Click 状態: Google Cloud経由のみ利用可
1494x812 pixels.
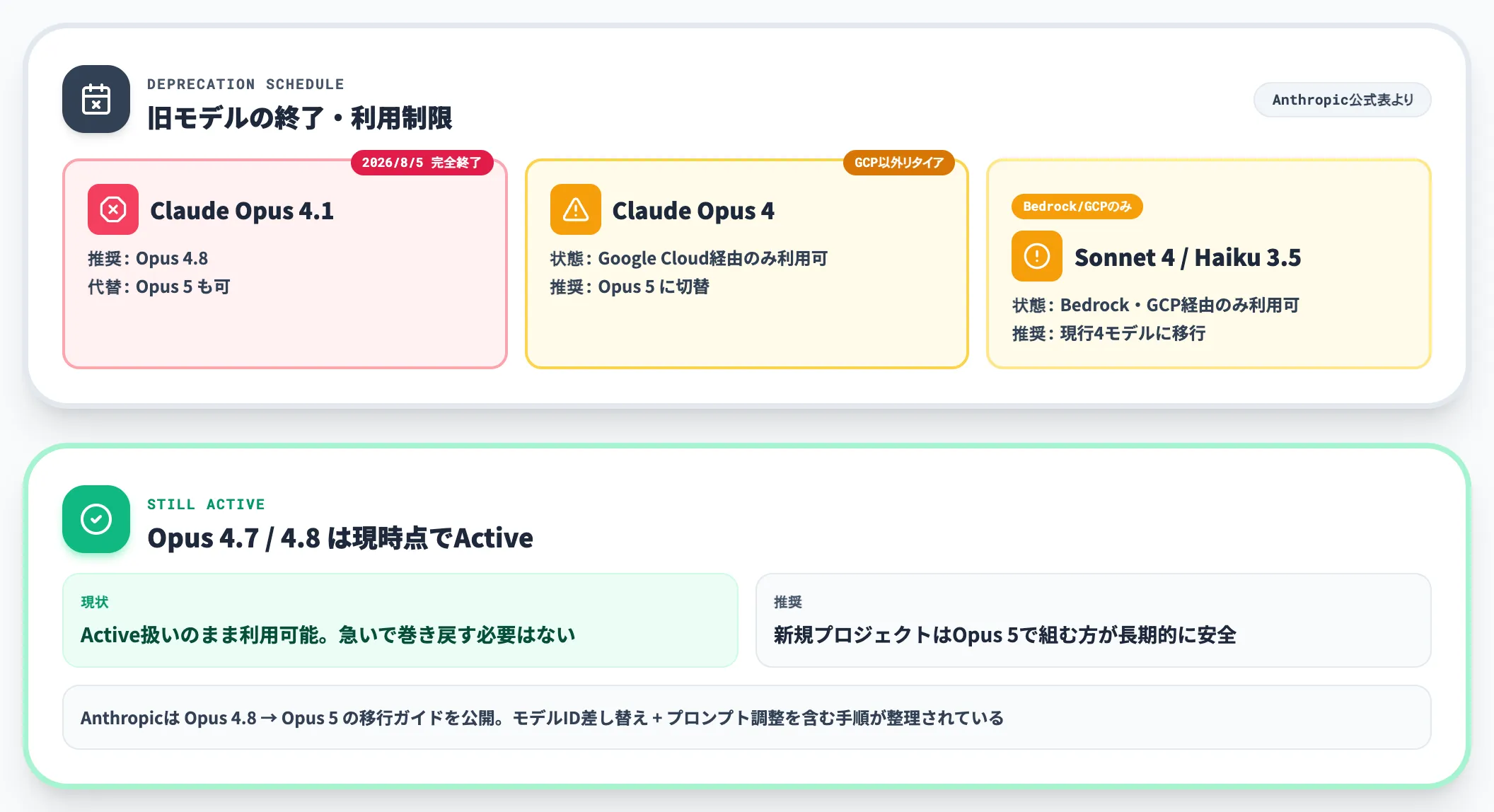(689, 258)
